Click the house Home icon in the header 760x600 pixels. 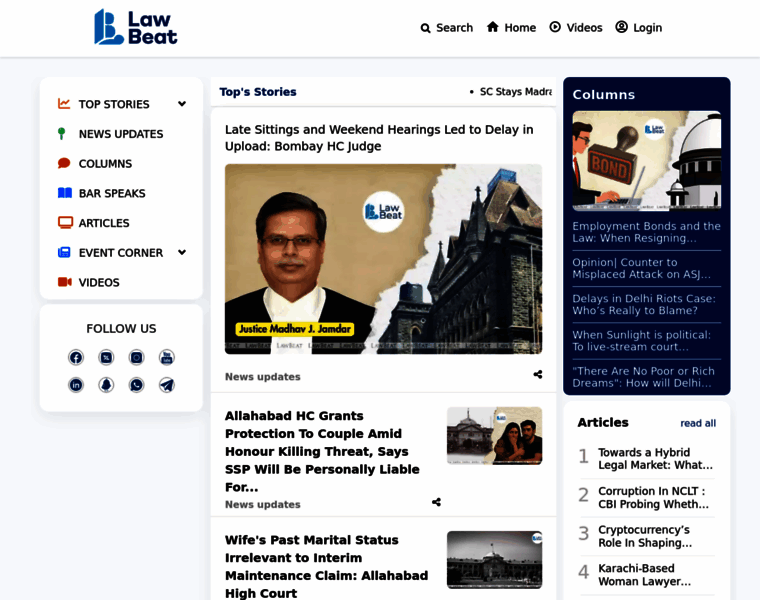(492, 27)
